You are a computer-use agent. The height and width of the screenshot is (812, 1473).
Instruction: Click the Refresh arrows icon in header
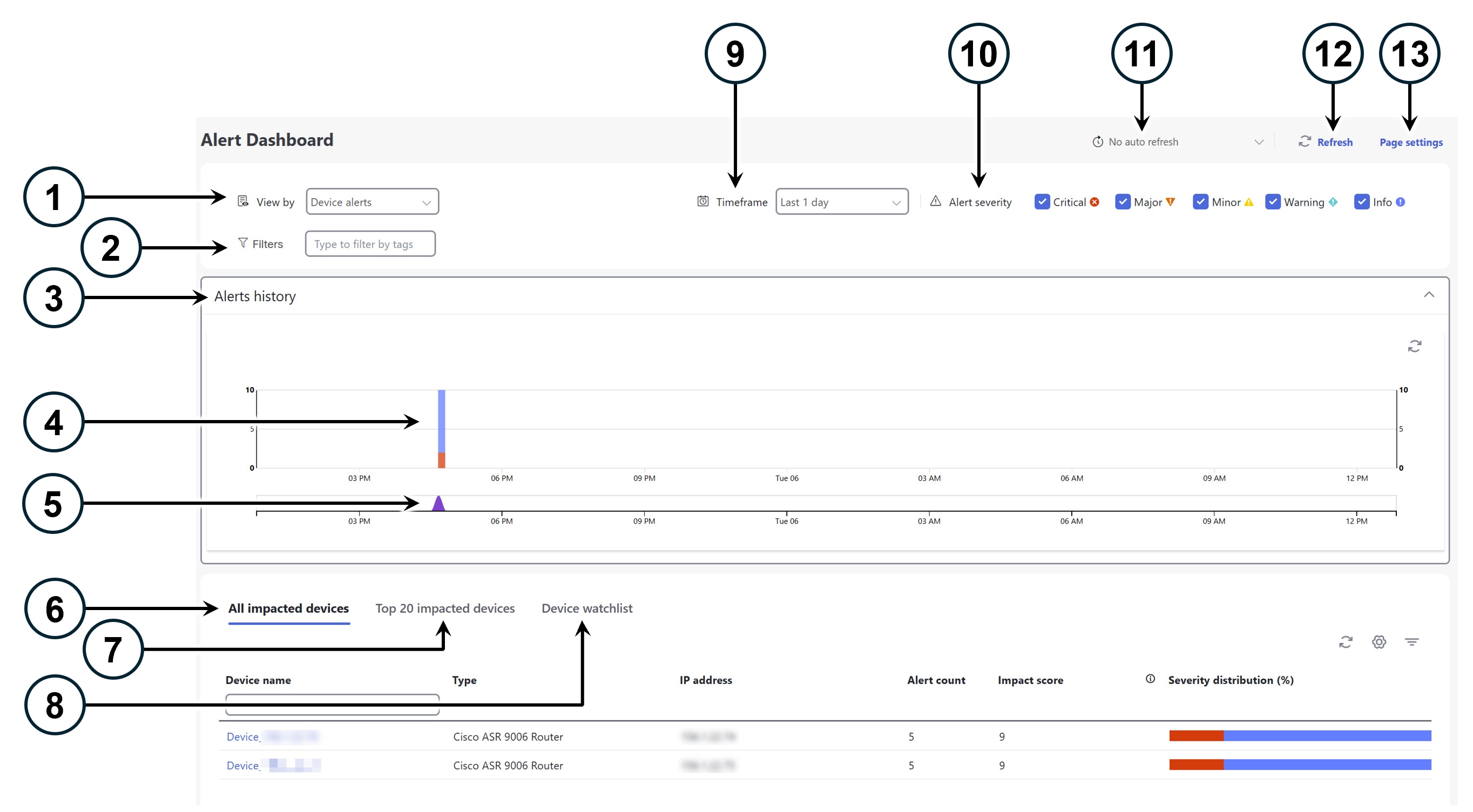[x=1305, y=141]
